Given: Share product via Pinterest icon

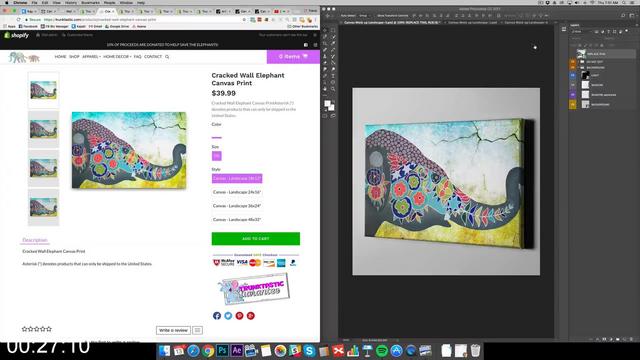Looking at the screenshot, I should [x=239, y=316].
